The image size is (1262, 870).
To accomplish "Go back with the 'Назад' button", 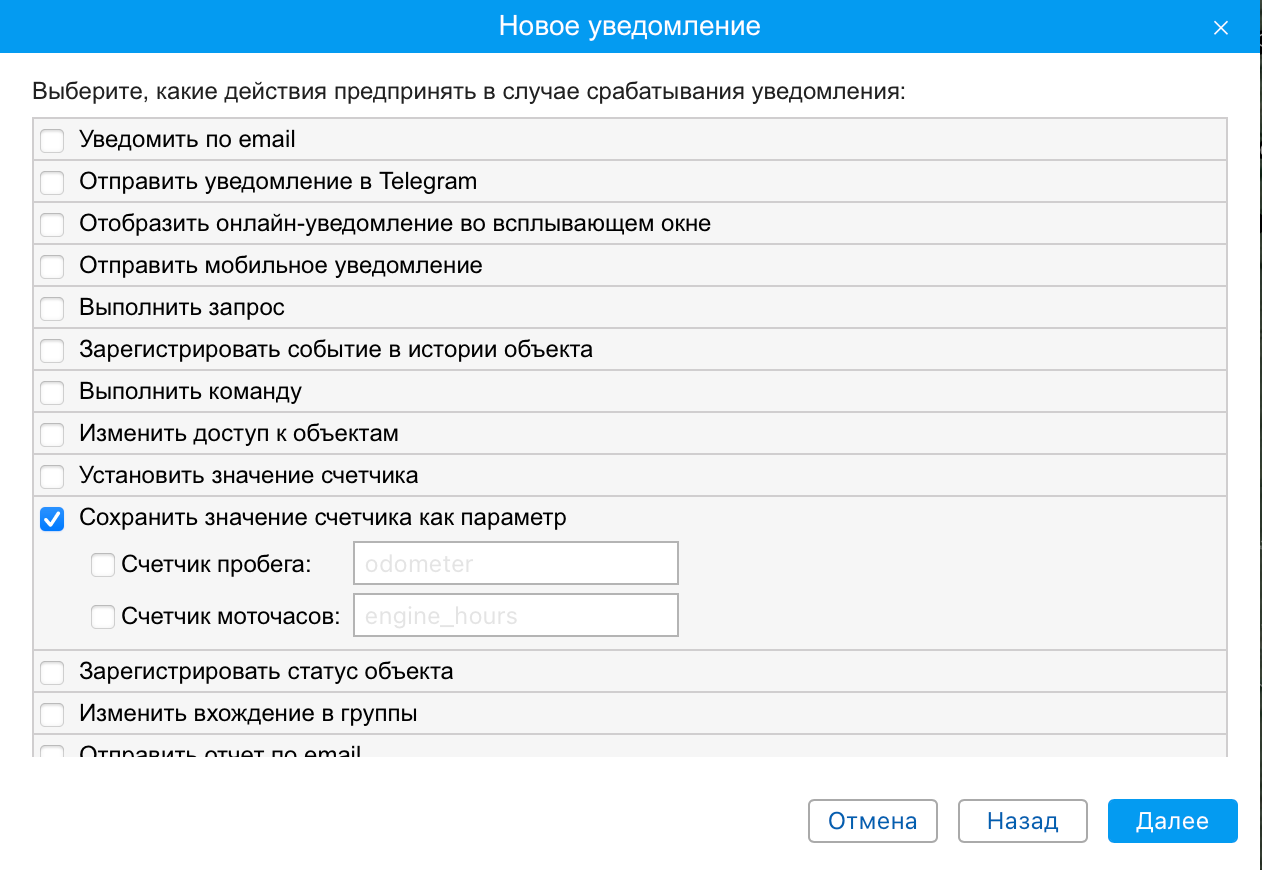I will pos(1022,821).
